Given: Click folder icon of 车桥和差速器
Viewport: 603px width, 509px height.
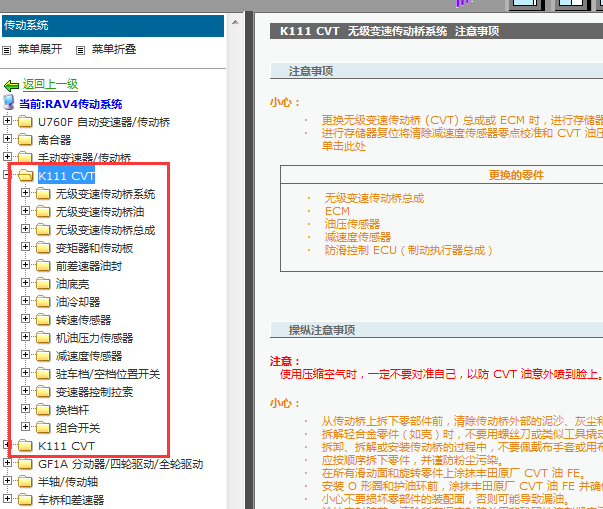Looking at the screenshot, I should click(25, 500).
